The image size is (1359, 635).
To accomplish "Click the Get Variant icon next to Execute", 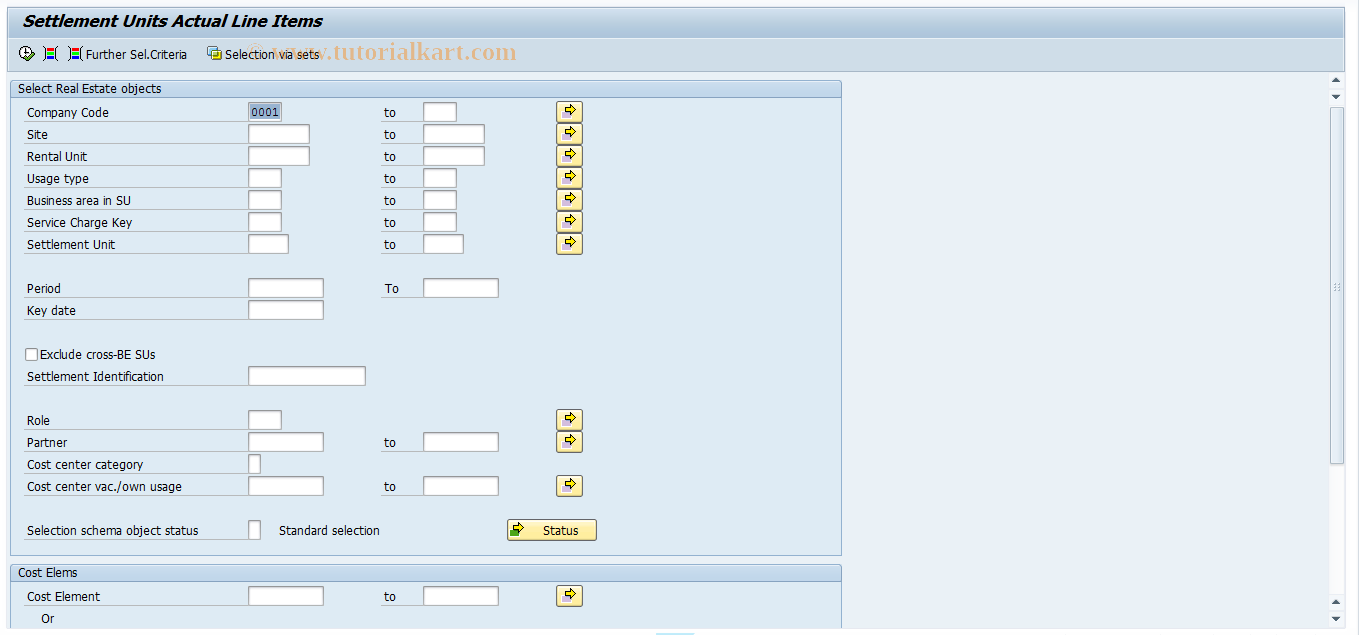I will (x=51, y=54).
